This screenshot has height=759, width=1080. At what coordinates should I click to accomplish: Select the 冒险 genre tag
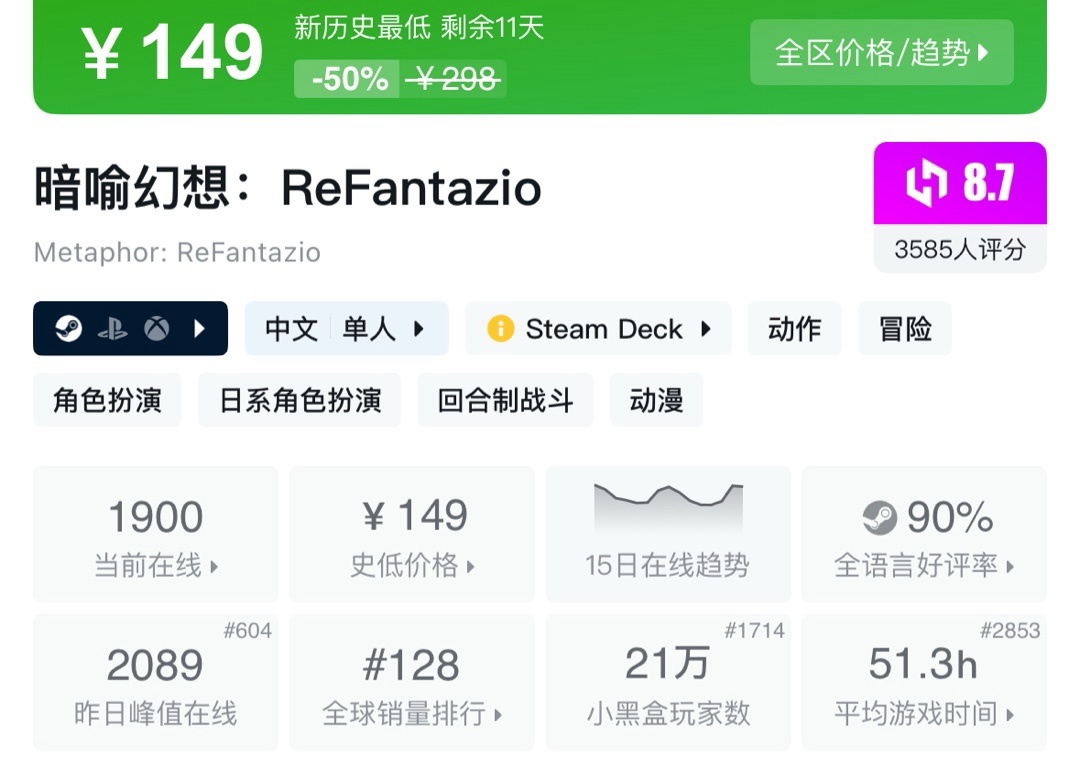904,329
